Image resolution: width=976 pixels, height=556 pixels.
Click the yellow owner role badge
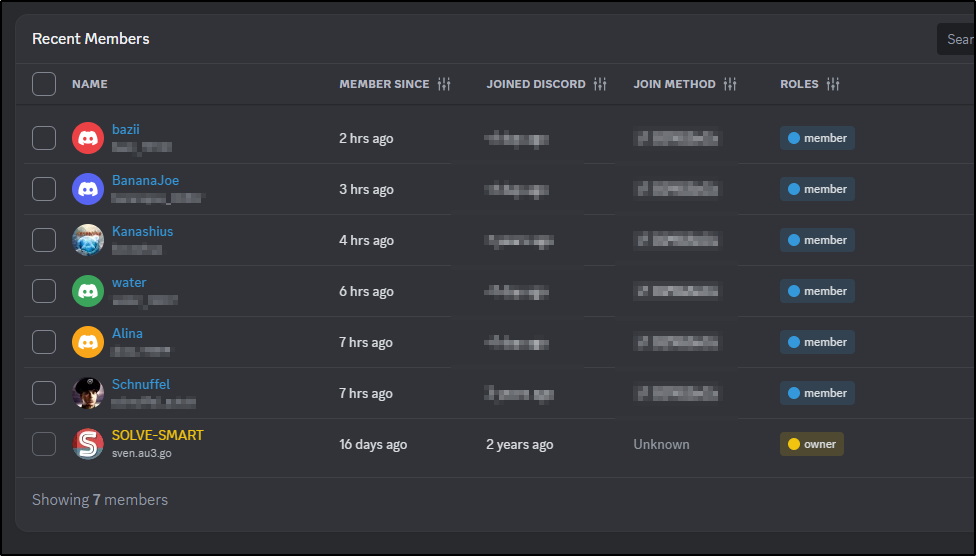811,444
